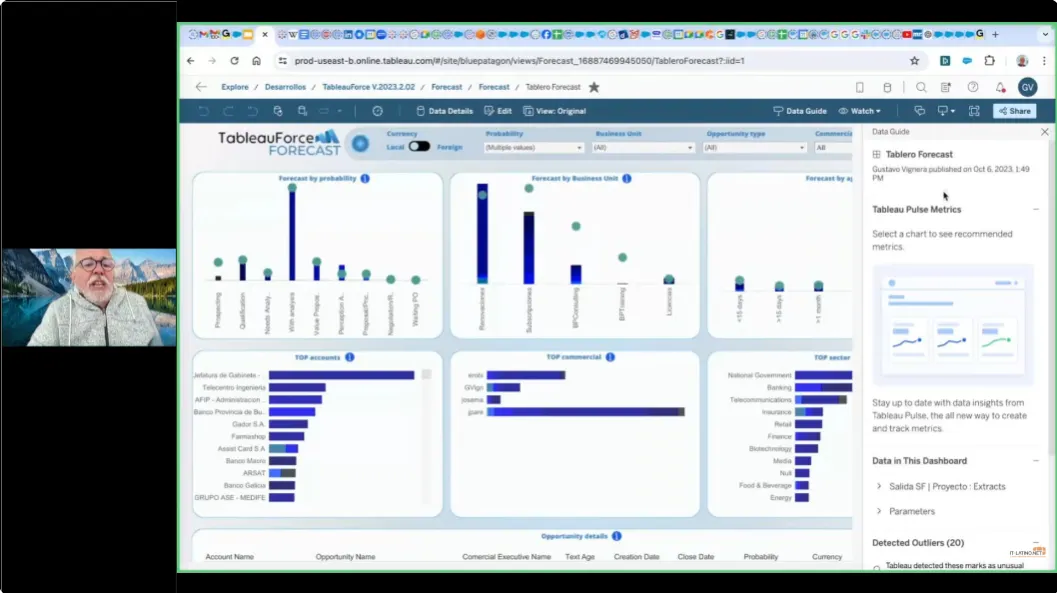Click the device preview phone icon
Viewport: 1057px width, 593px height.
pyautogui.click(x=859, y=88)
